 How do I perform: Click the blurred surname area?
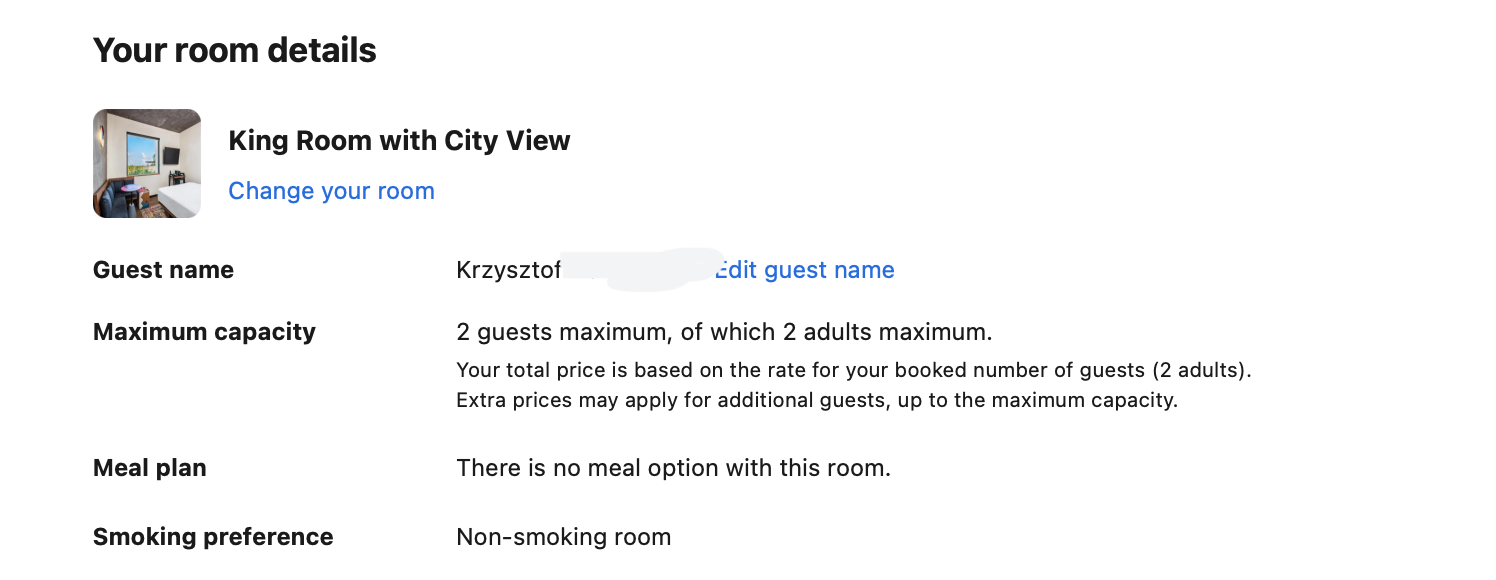coord(640,270)
